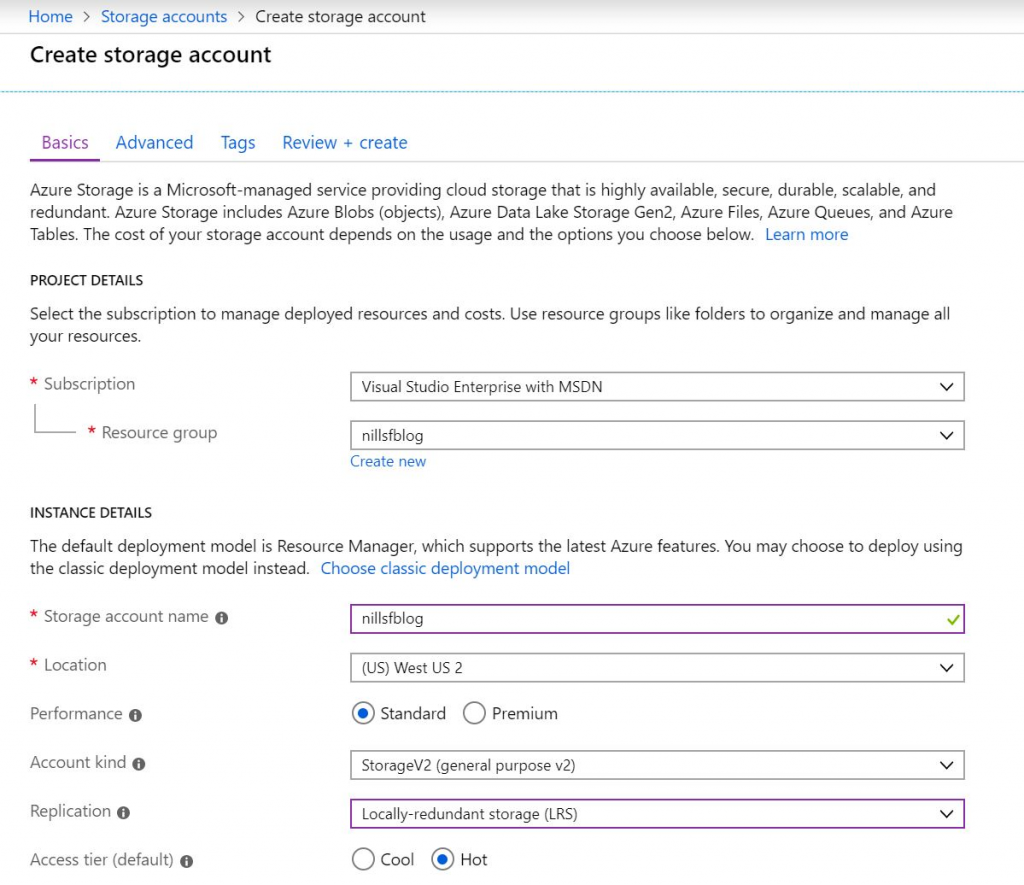Click the Replication info icon
Screen dimensions: 1024x885
pyautogui.click(x=123, y=813)
